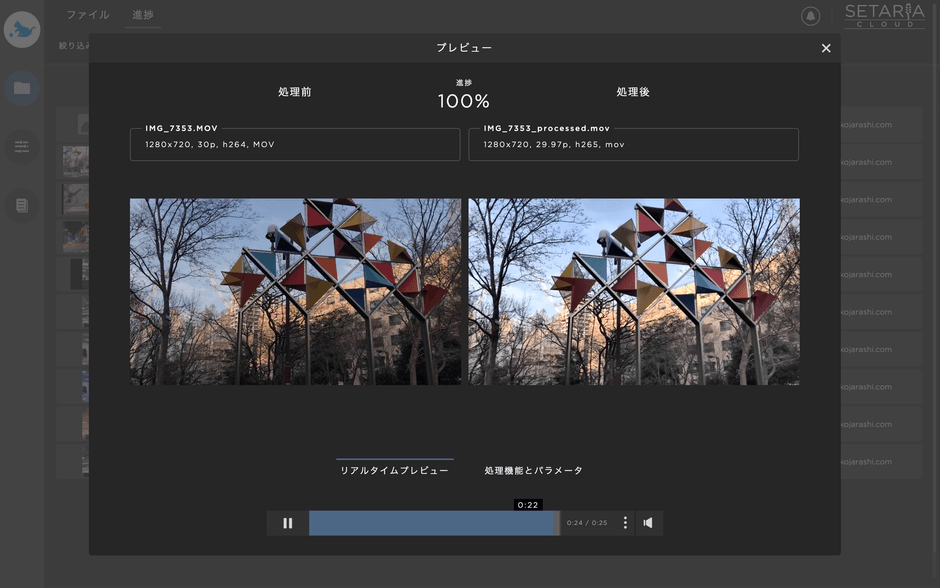Click the 0:24 / 0:25 time display

[x=586, y=523]
